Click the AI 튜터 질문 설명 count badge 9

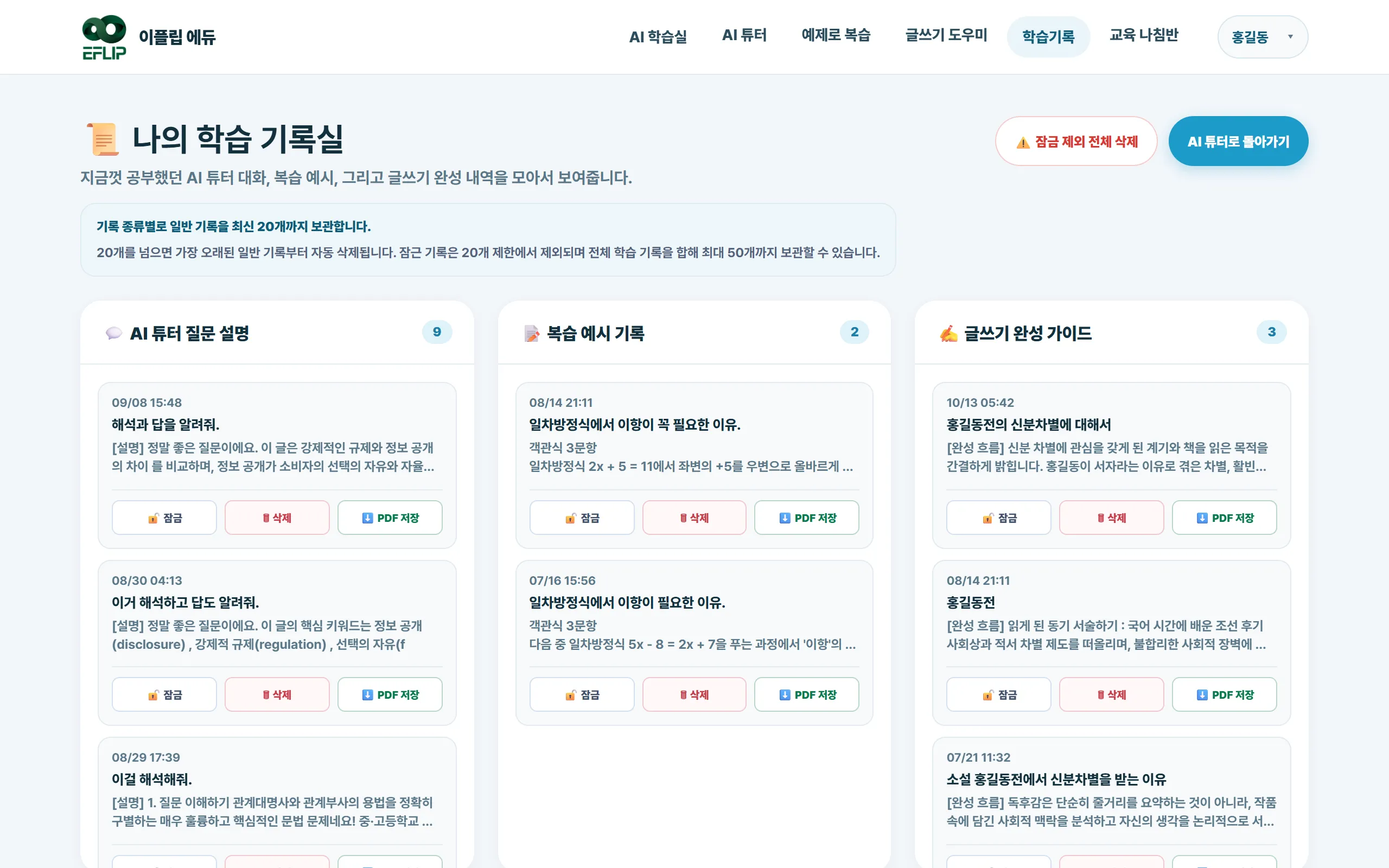437,332
